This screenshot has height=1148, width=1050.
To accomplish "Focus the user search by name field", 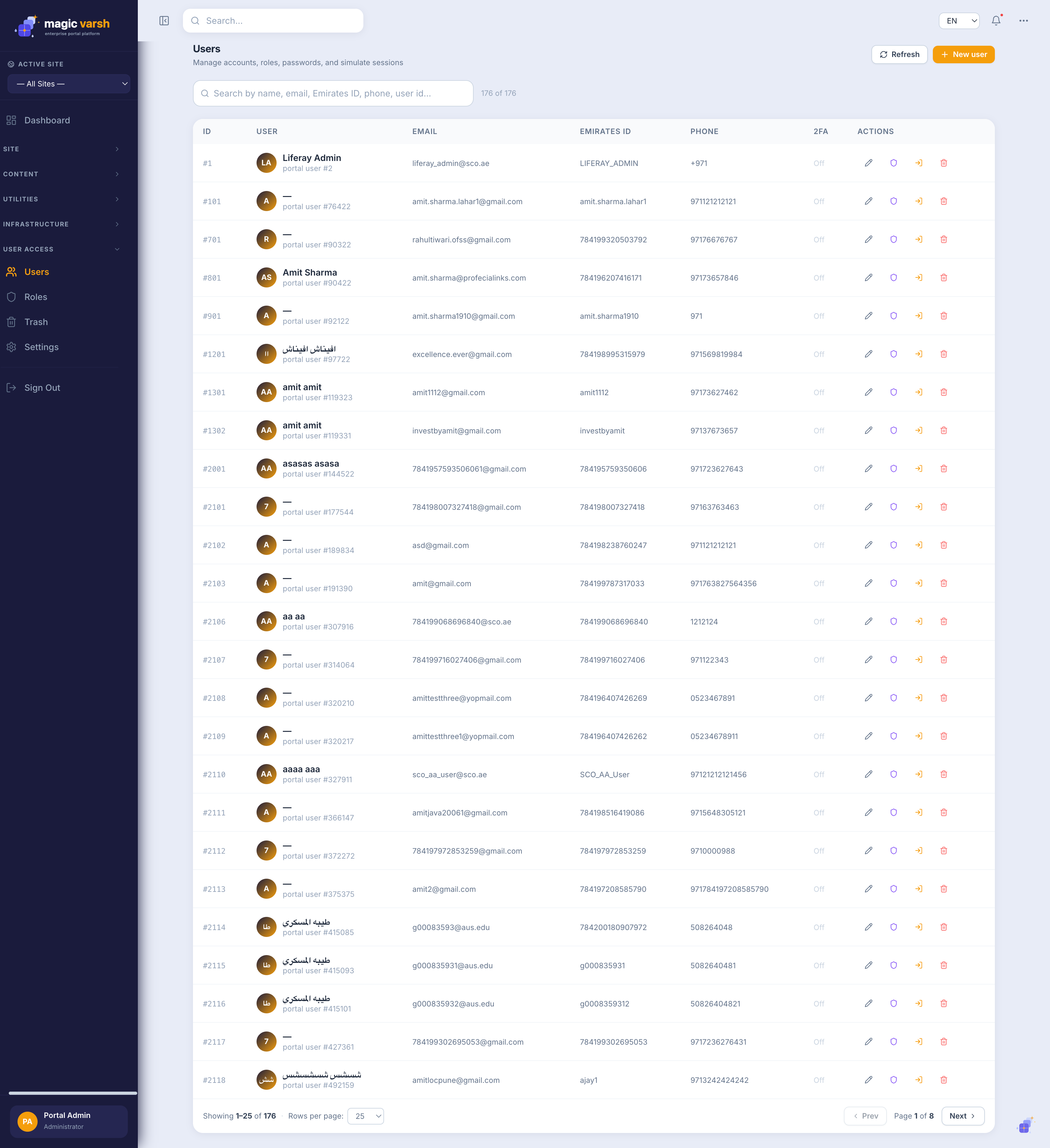I will 333,93.
